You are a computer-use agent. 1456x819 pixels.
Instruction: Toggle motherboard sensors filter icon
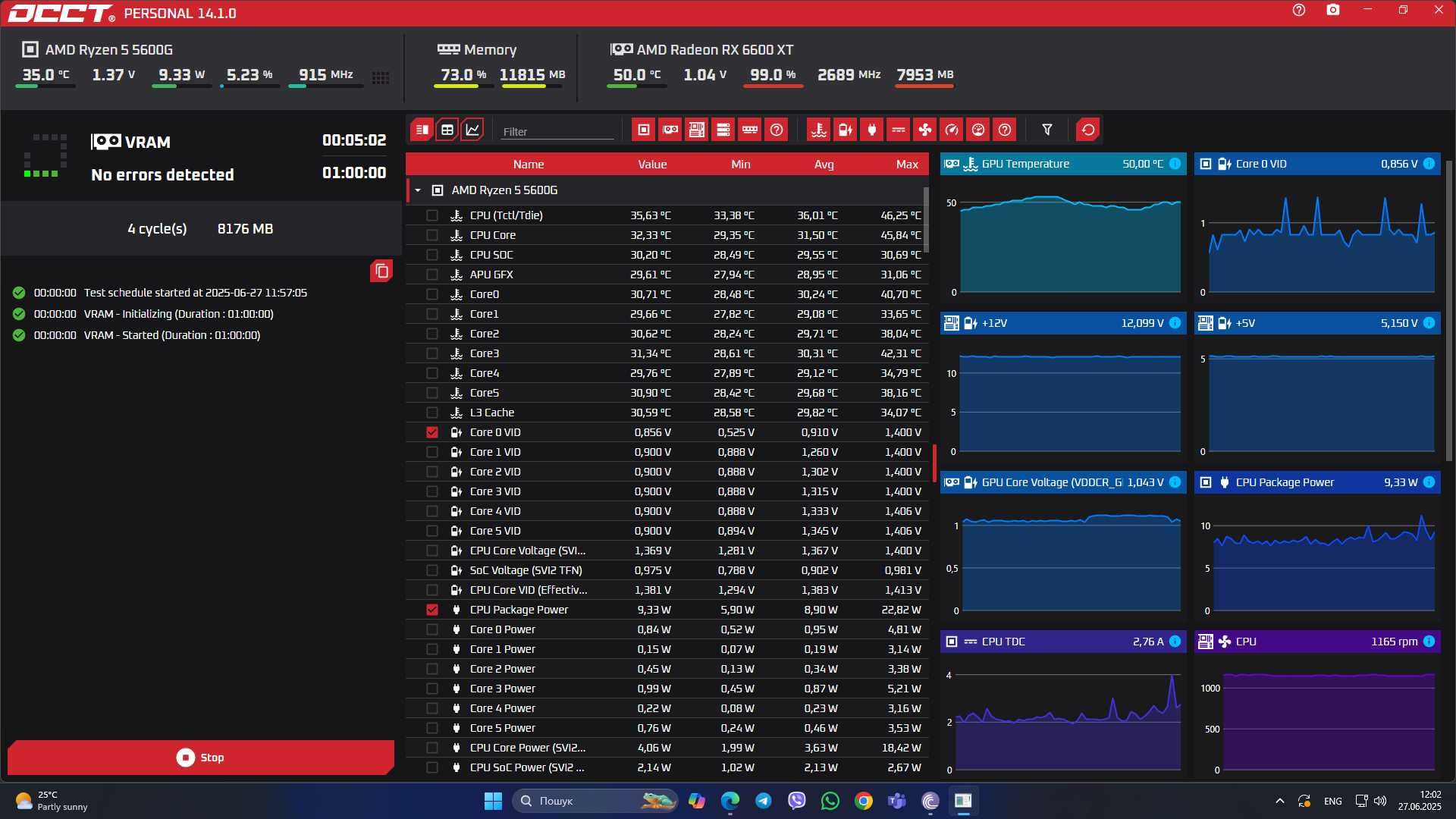697,130
